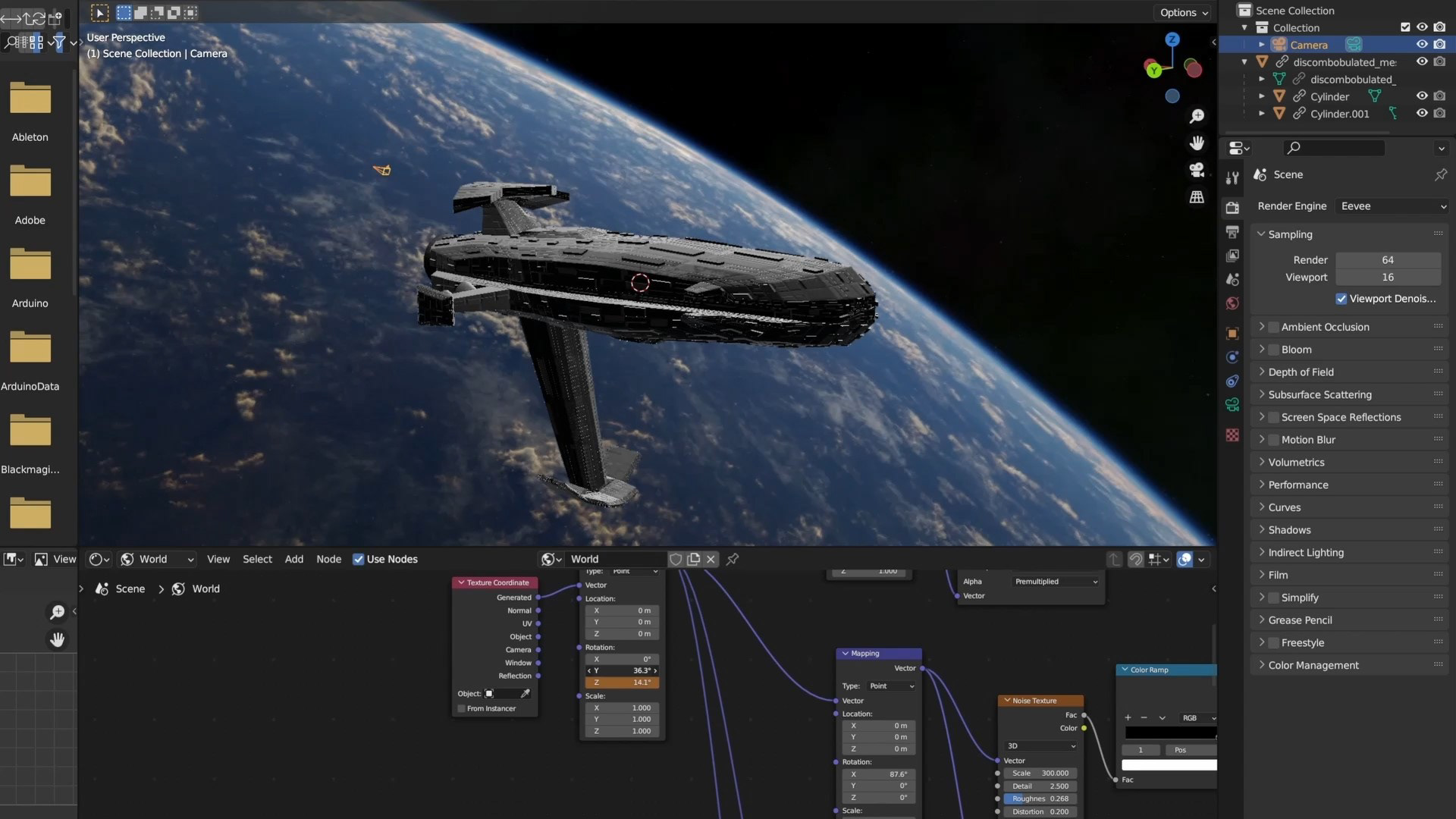Image resolution: width=1456 pixels, height=819 pixels.
Task: Hide Cylinder.001 with its eye icon
Action: coord(1422,114)
